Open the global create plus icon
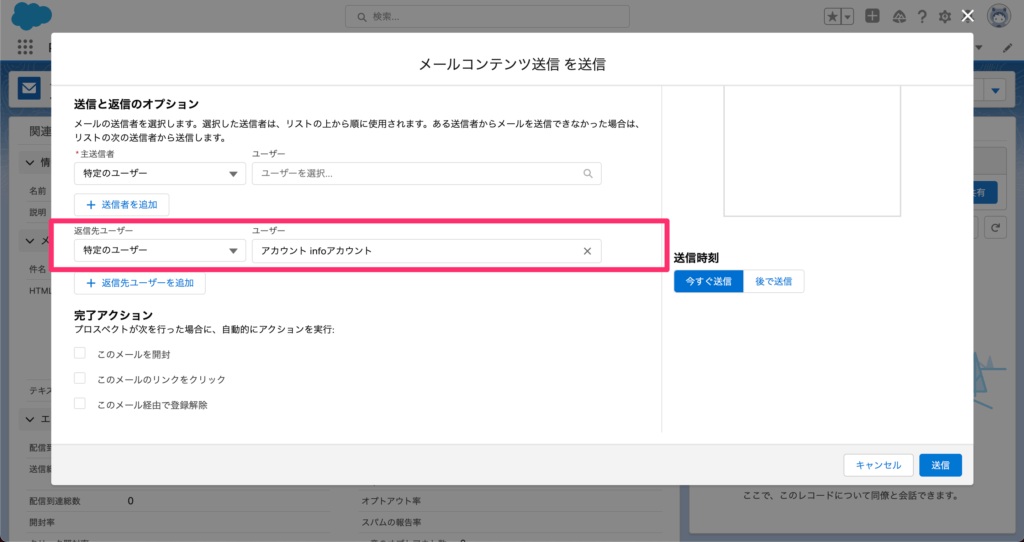This screenshot has width=1024, height=542. (872, 16)
